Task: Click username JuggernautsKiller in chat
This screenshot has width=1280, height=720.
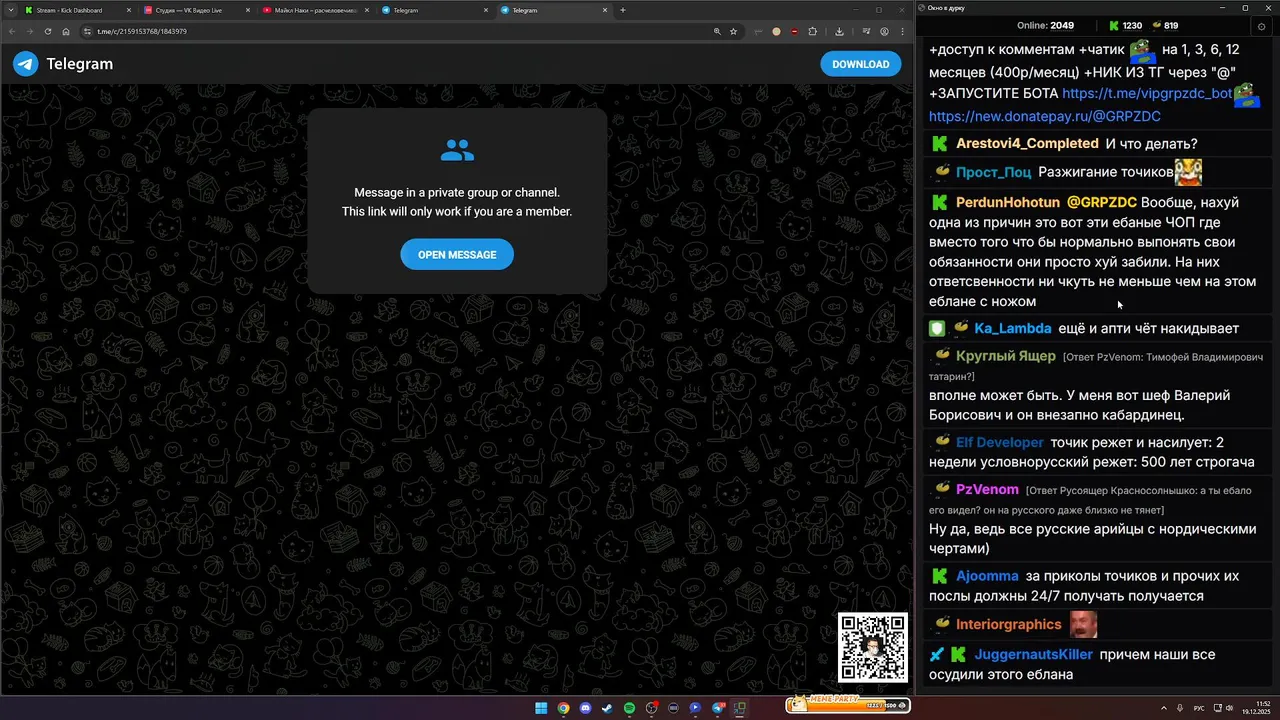Action: [1034, 655]
